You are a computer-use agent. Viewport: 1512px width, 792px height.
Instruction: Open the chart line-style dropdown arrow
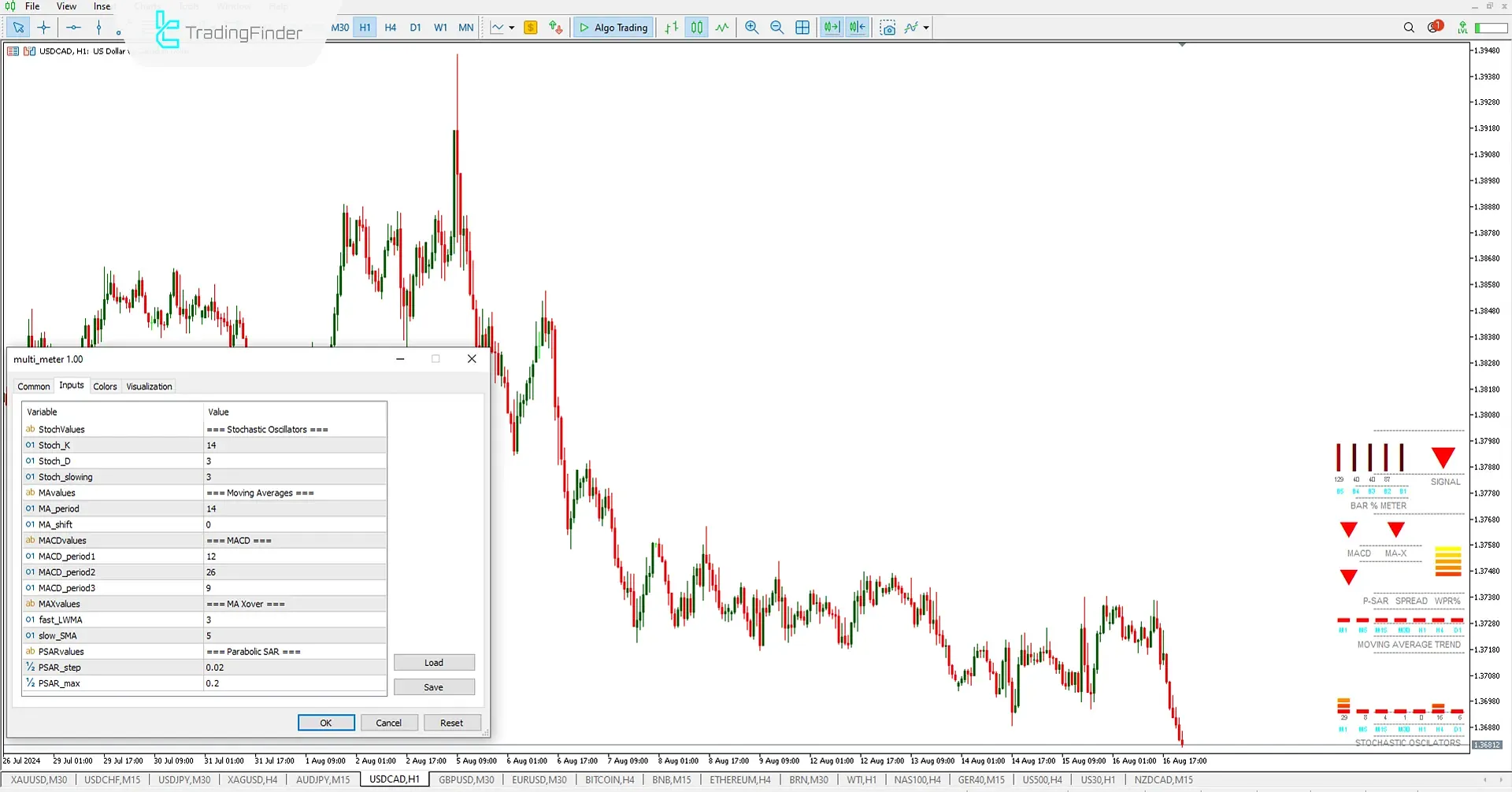(510, 27)
